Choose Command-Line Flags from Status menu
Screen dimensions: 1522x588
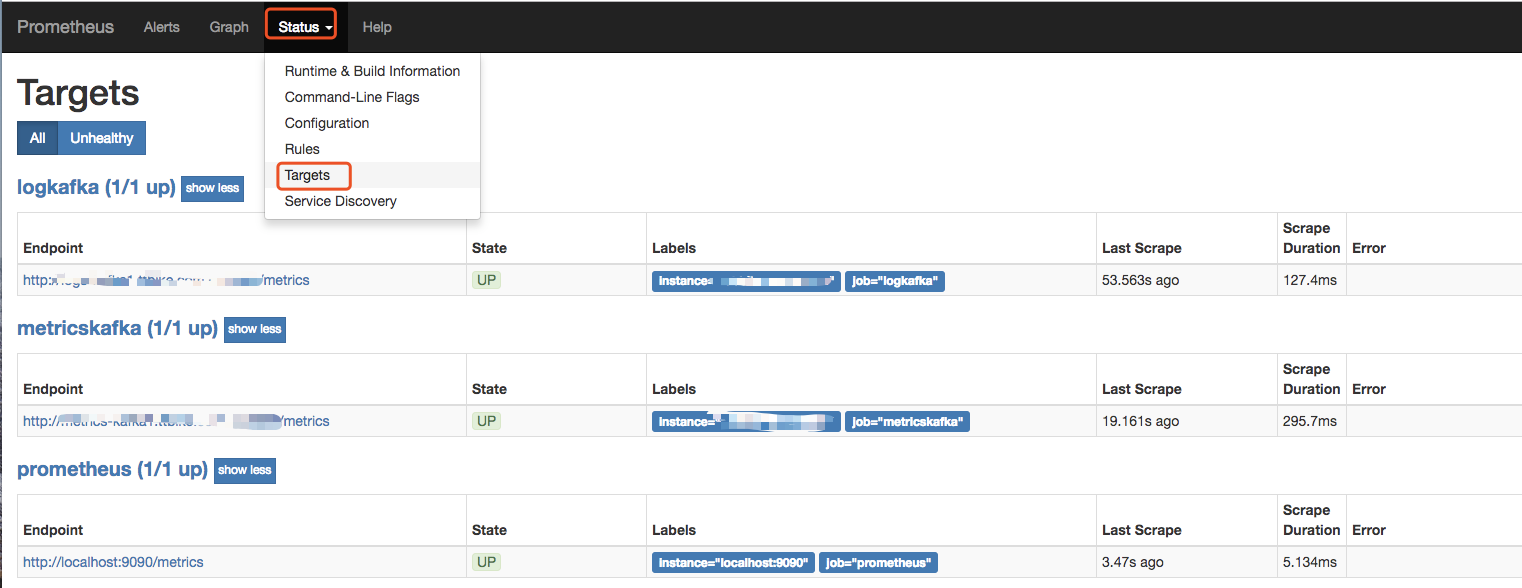[372, 97]
